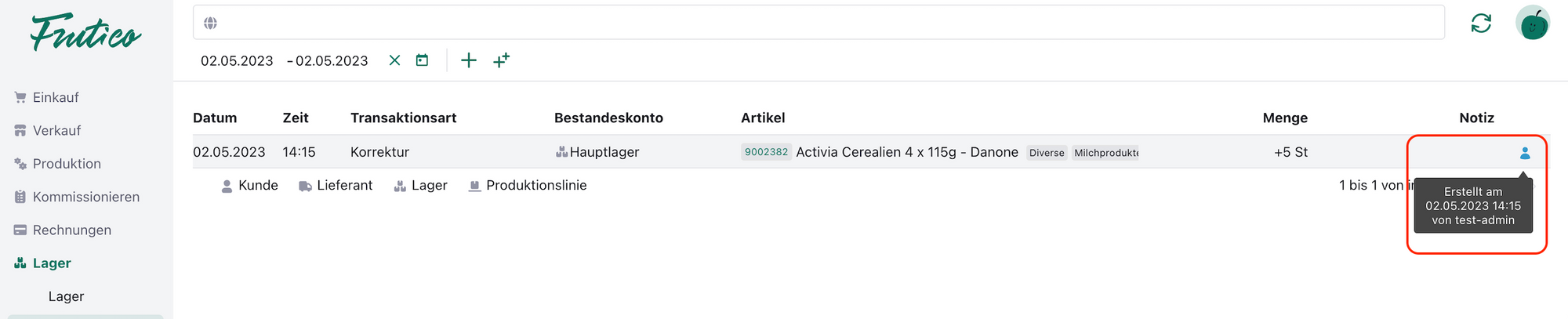Open the green apple user avatar
This screenshot has height=319, width=1568.
pyautogui.click(x=1533, y=24)
